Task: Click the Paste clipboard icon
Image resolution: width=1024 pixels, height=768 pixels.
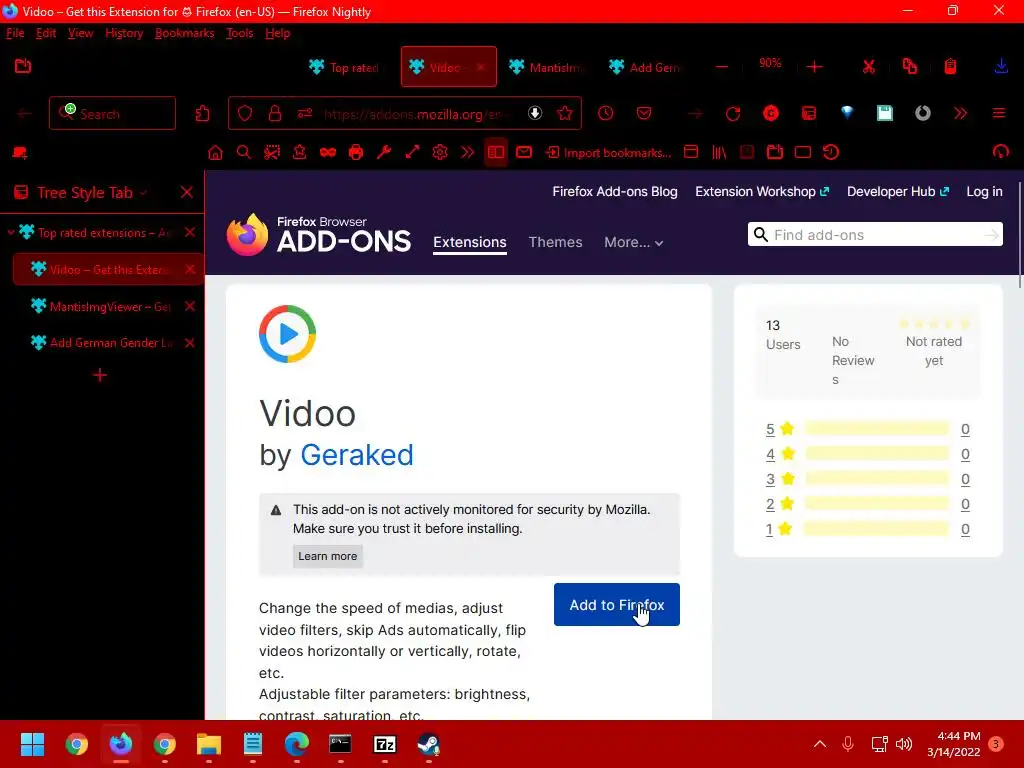Action: point(950,67)
